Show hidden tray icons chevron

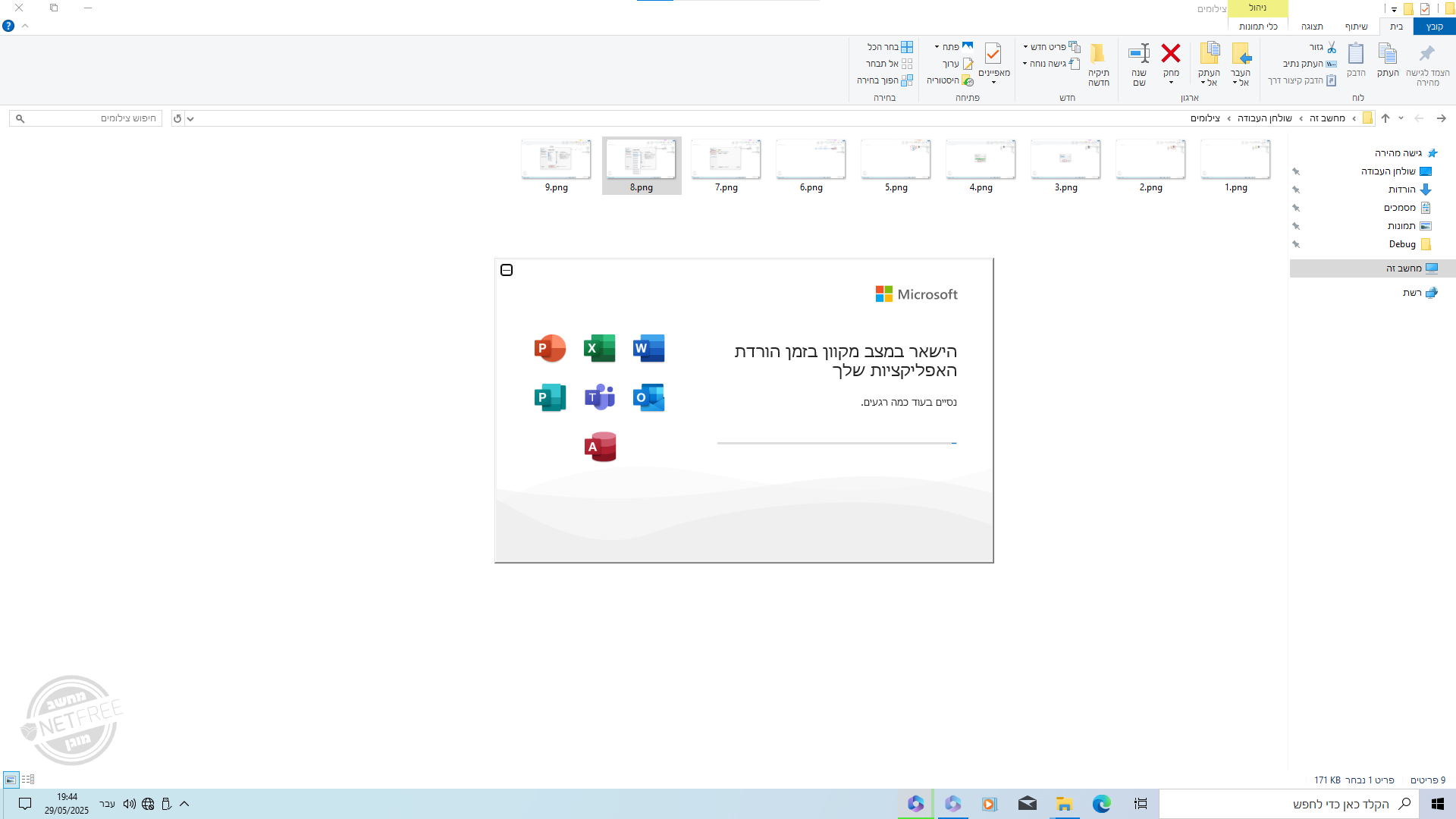click(184, 804)
